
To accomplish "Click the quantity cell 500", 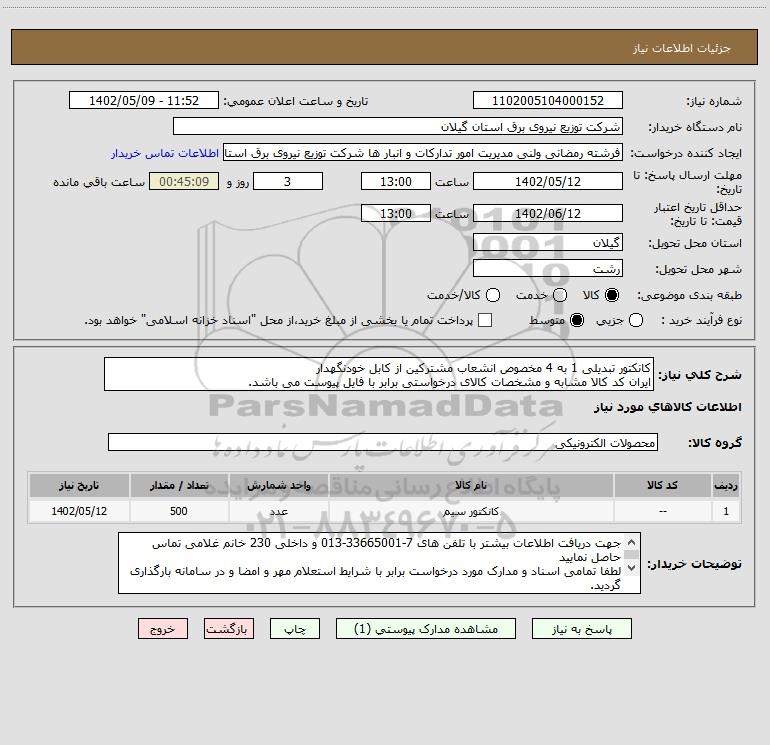I will tap(179, 511).
